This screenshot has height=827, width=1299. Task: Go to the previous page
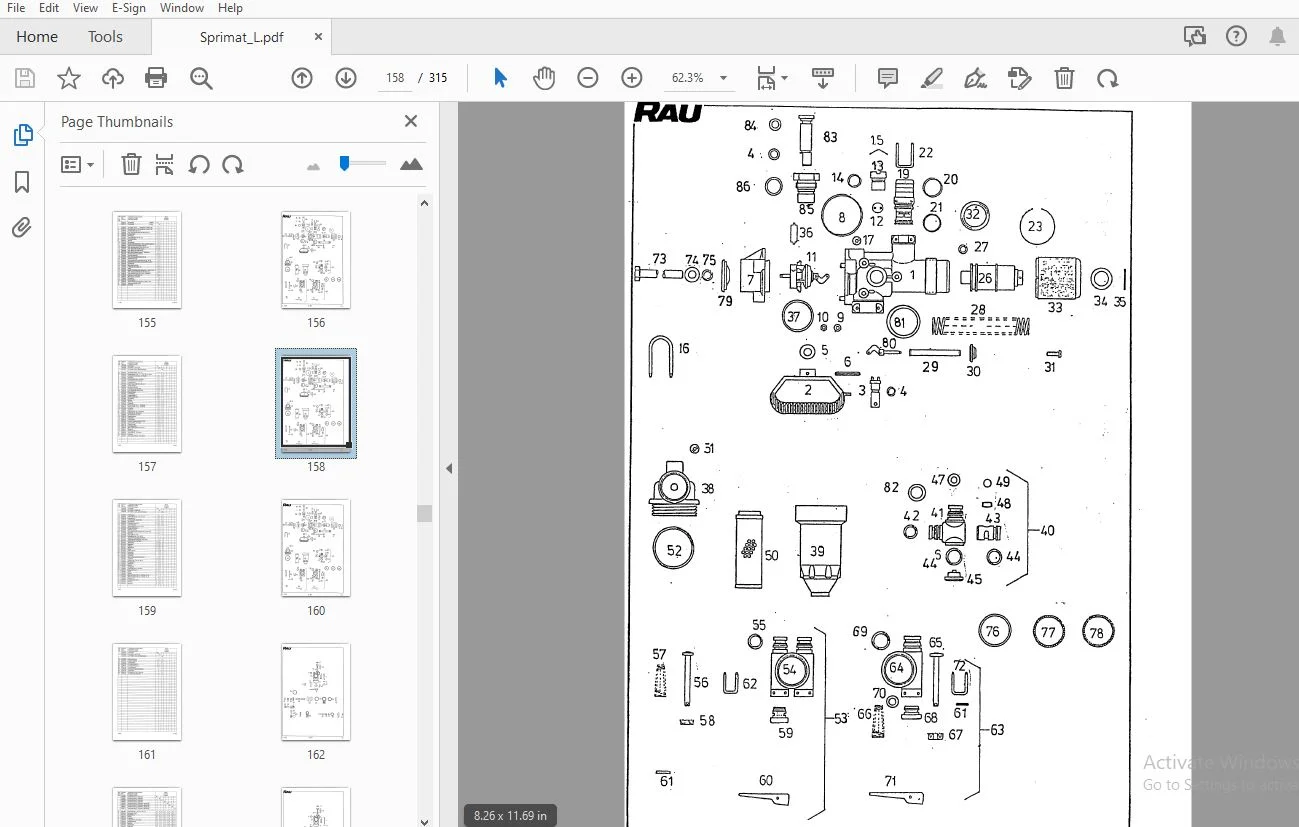point(302,78)
